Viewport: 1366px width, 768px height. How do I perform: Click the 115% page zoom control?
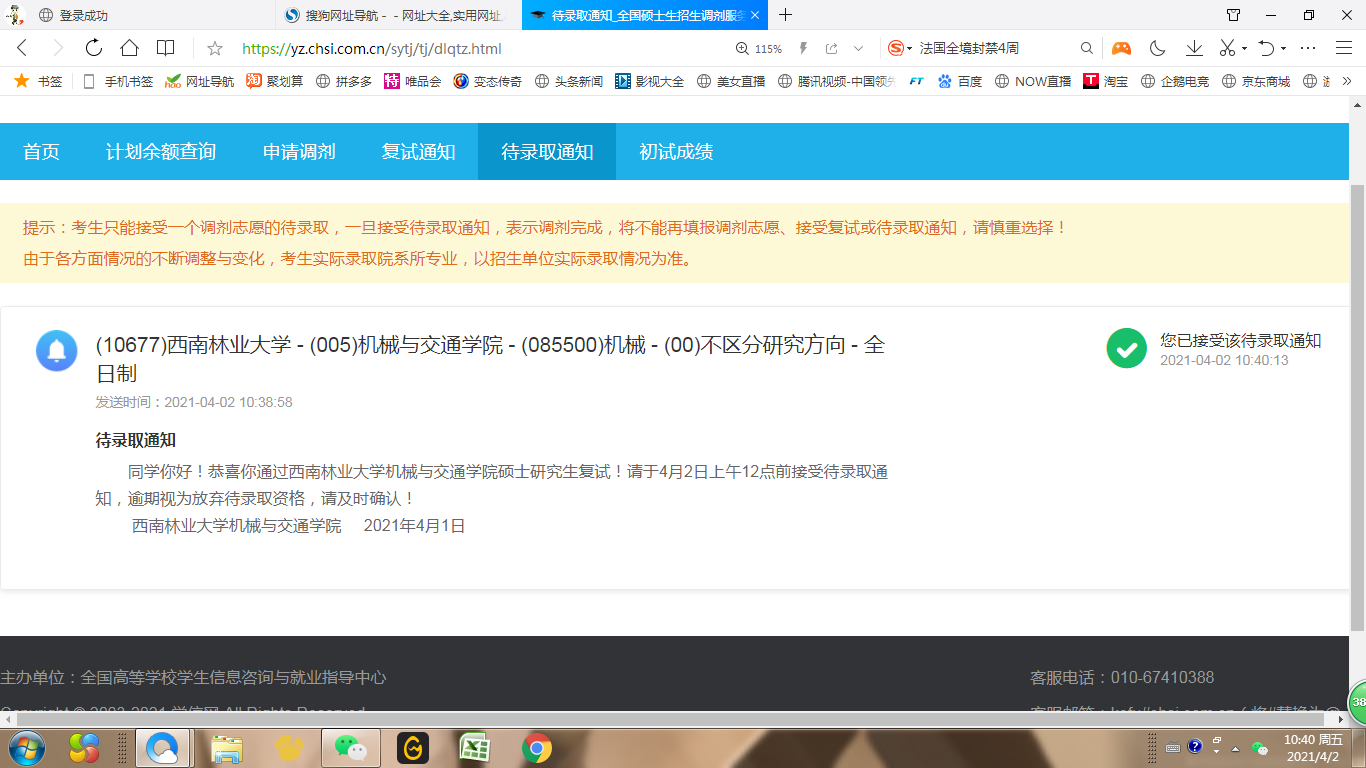759,48
